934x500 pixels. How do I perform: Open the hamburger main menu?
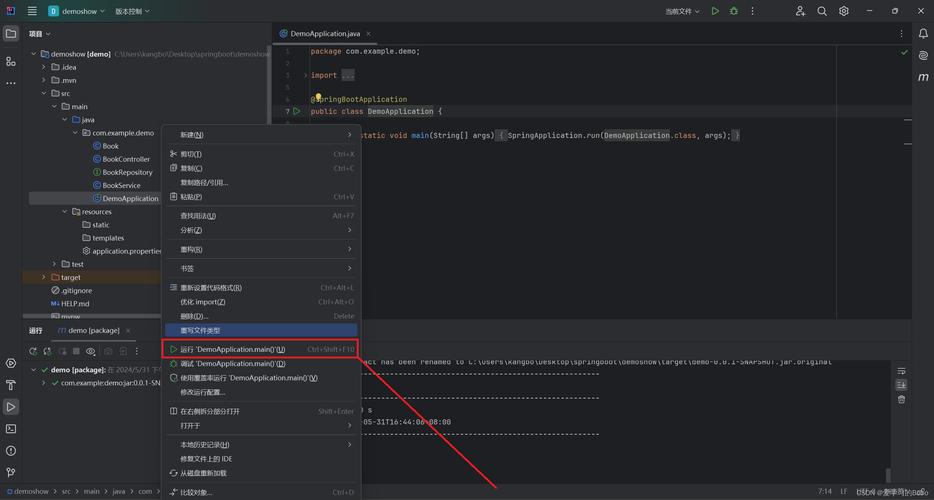tap(32, 11)
